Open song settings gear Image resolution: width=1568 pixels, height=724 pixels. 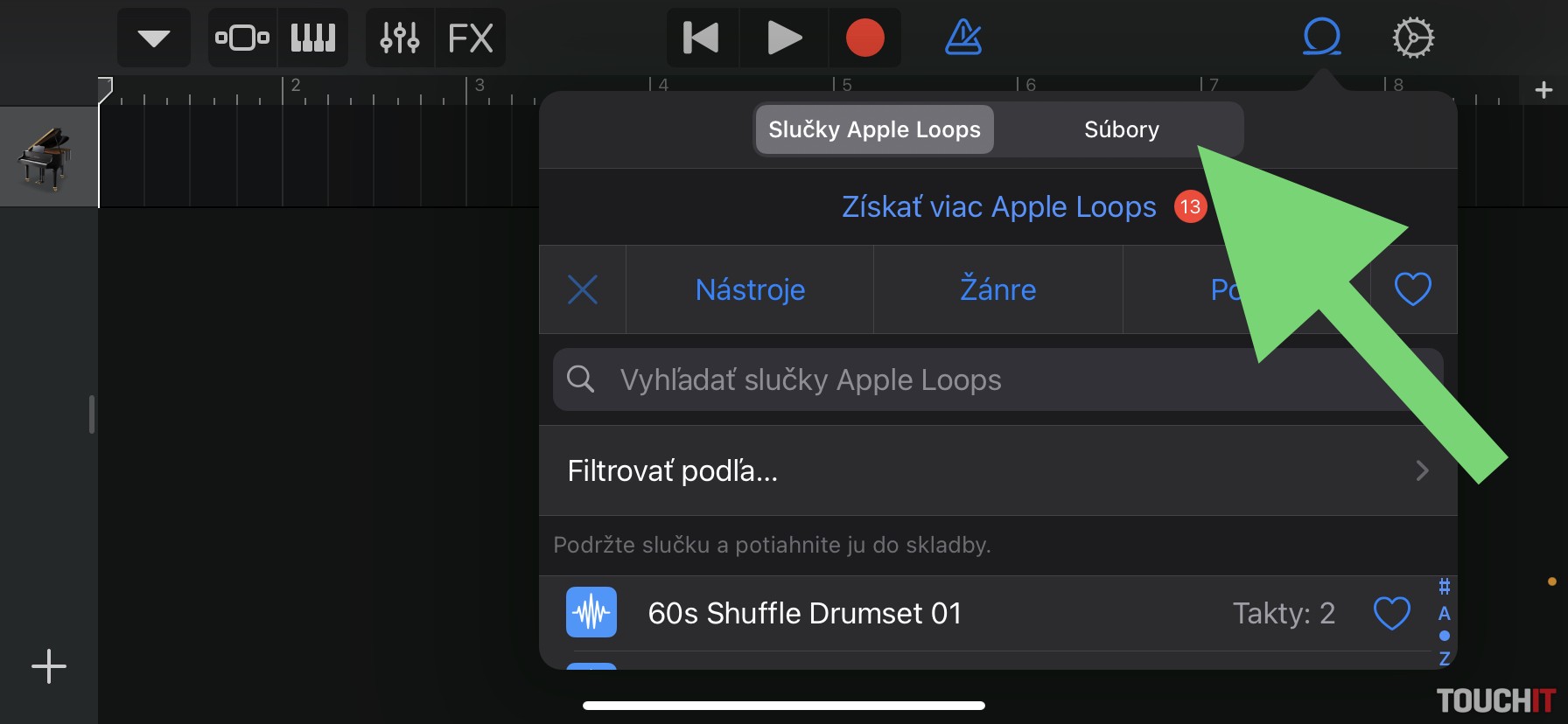click(x=1413, y=38)
